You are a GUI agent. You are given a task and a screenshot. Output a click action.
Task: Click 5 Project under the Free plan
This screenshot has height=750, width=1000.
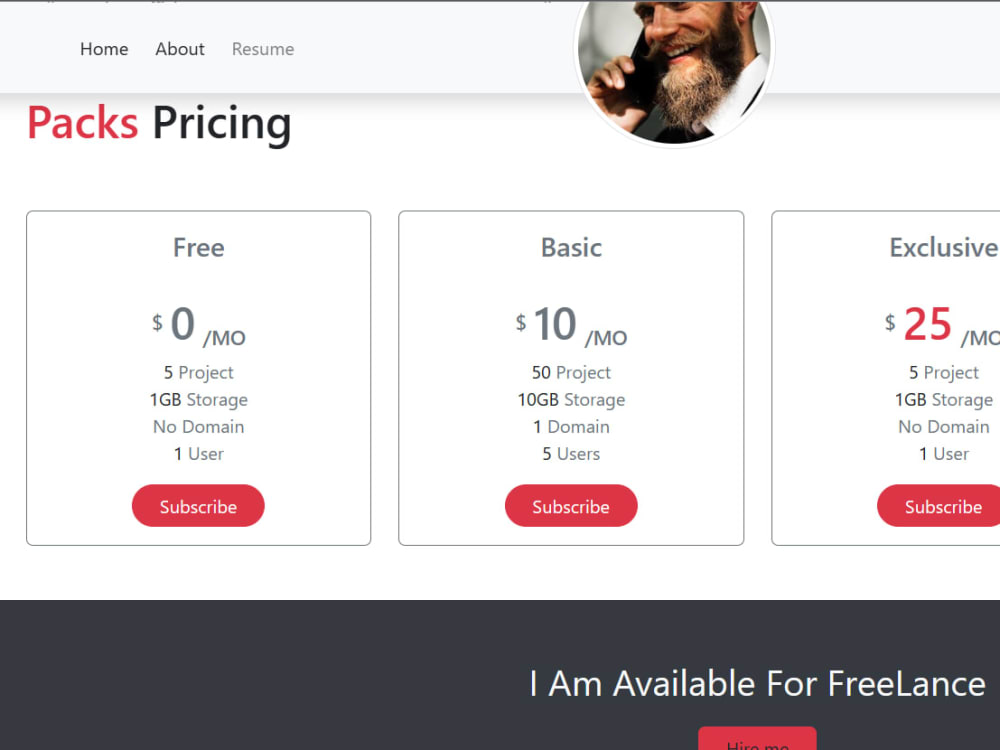tap(198, 372)
